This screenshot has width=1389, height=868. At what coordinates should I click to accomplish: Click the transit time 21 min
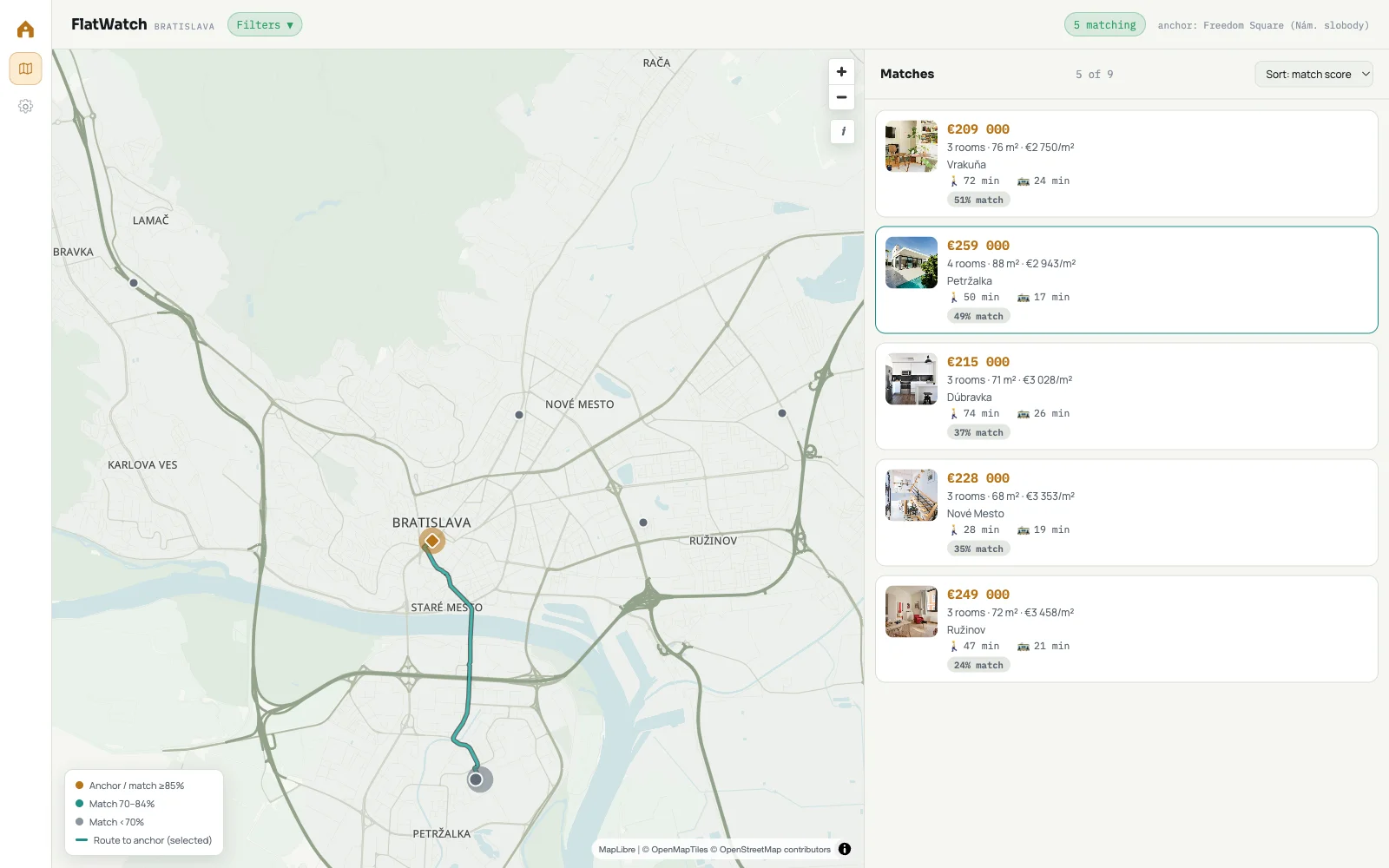click(x=1043, y=646)
